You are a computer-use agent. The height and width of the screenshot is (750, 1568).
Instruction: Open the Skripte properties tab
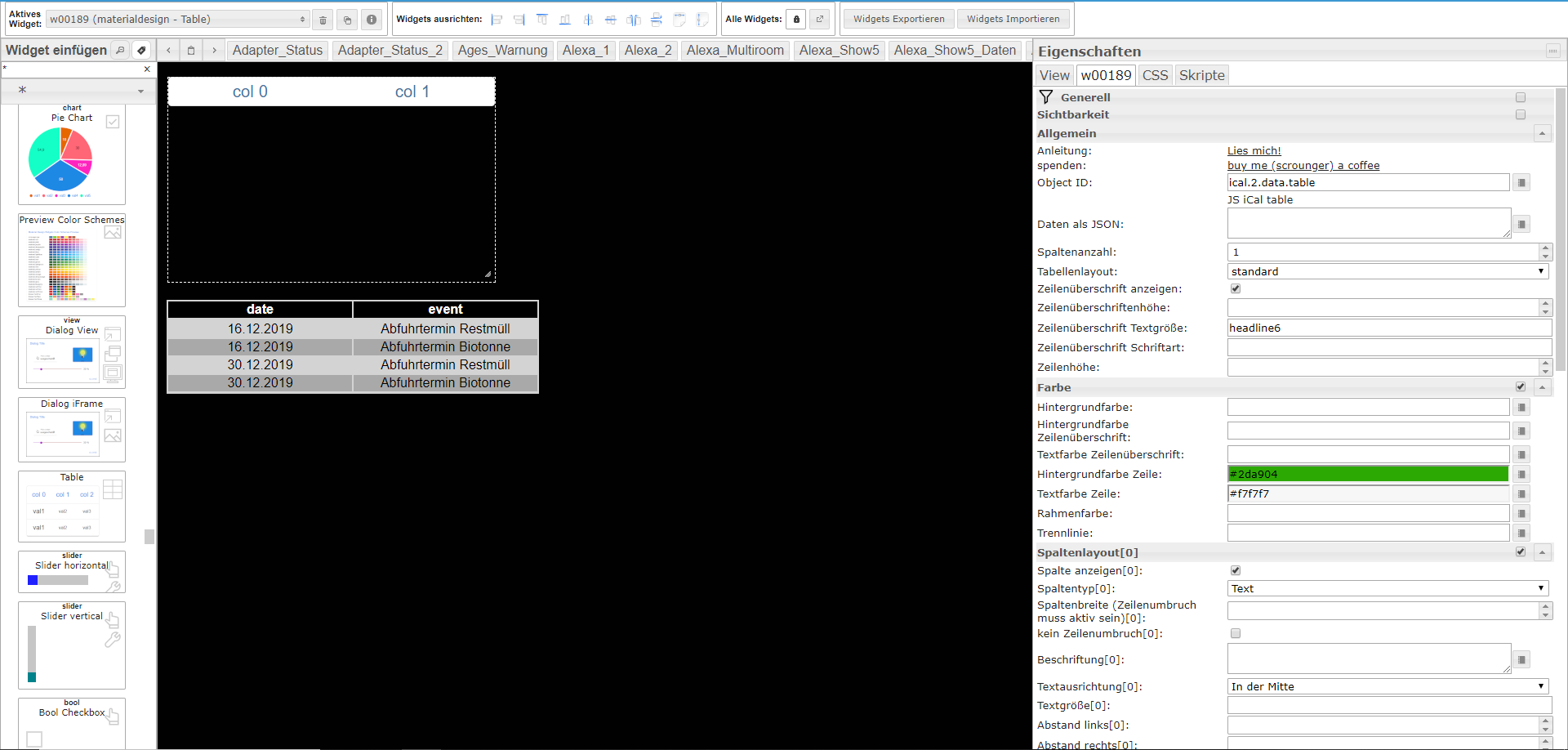point(1201,75)
